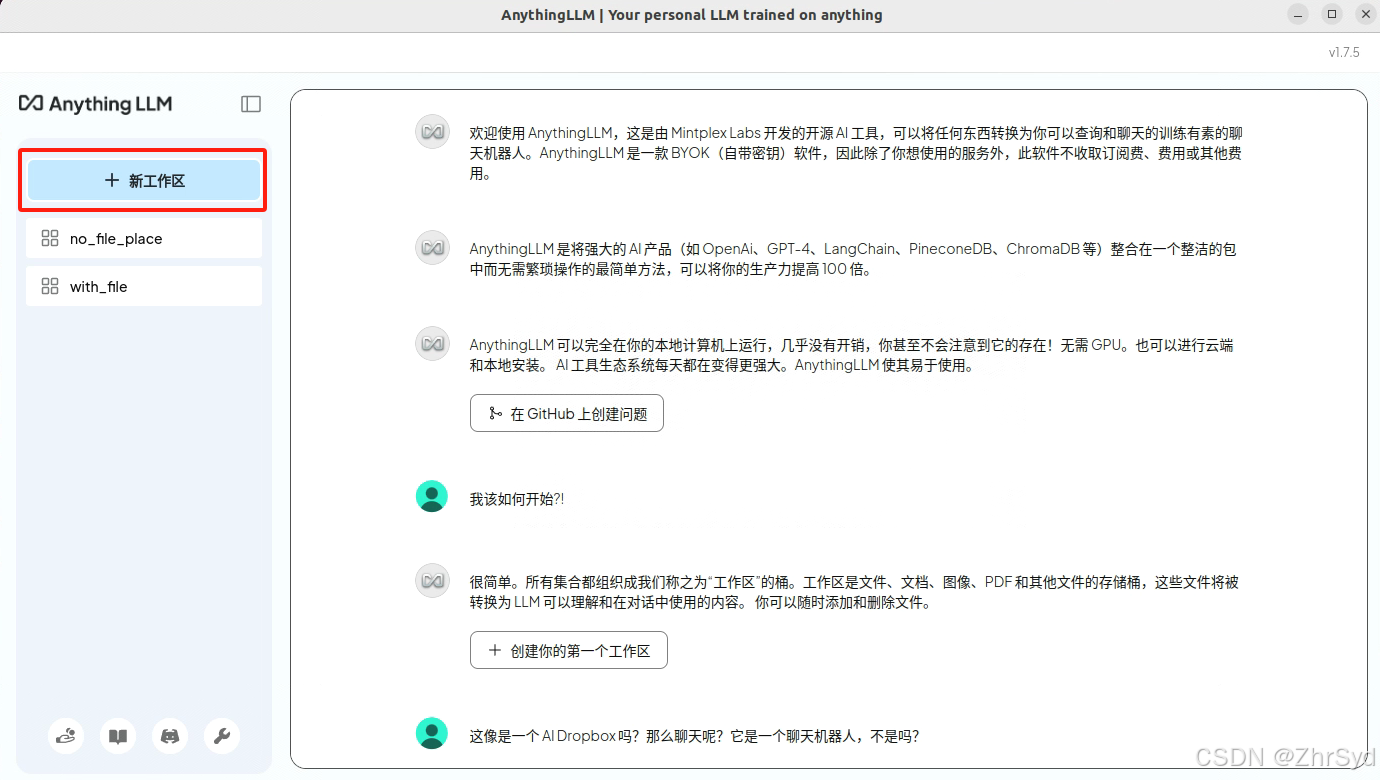Click user avatar beside 我该如何开始 message

(x=432, y=496)
